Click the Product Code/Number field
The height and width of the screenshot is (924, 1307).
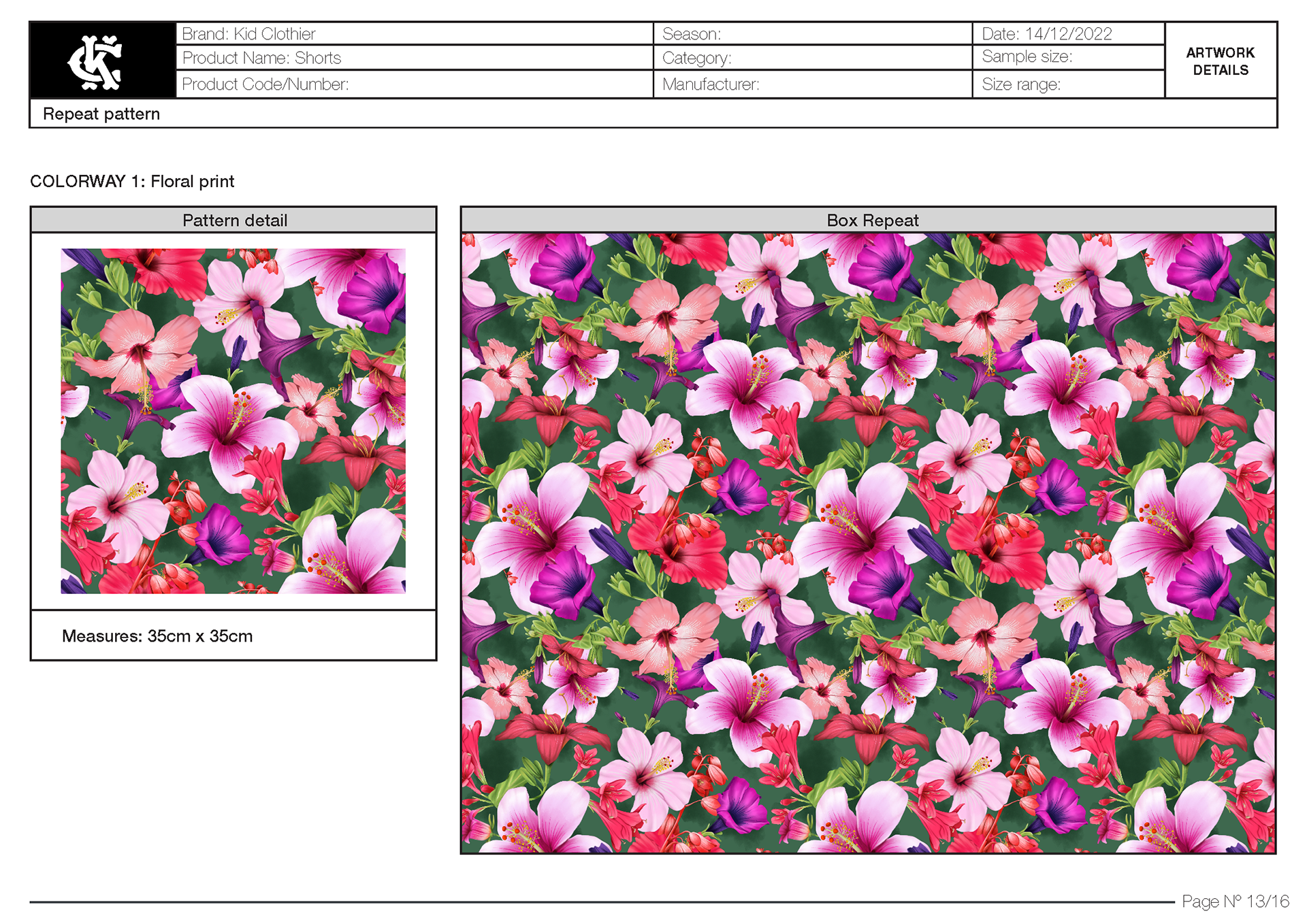tap(265, 84)
